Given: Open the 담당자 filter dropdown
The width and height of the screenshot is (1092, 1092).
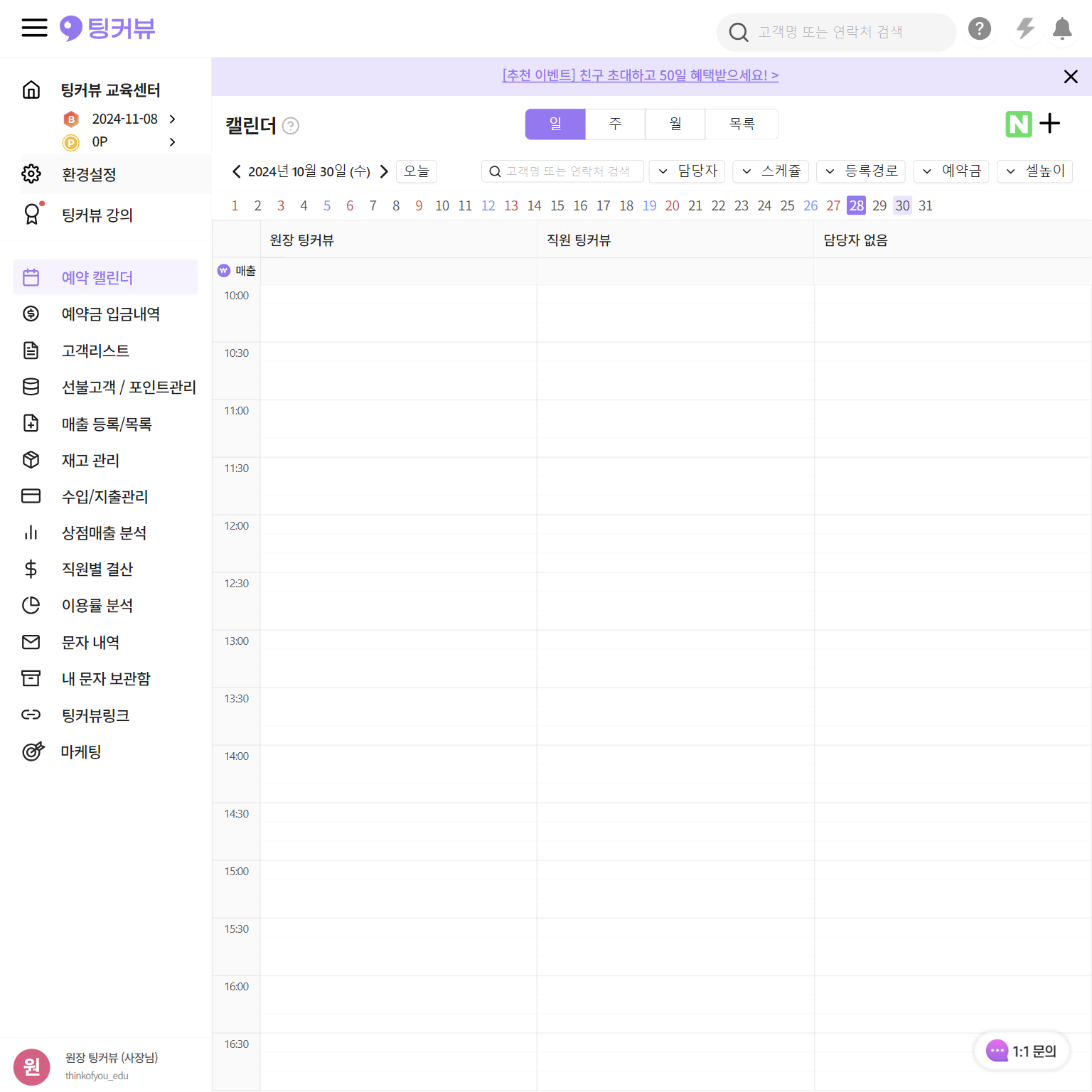Looking at the screenshot, I should (687, 171).
